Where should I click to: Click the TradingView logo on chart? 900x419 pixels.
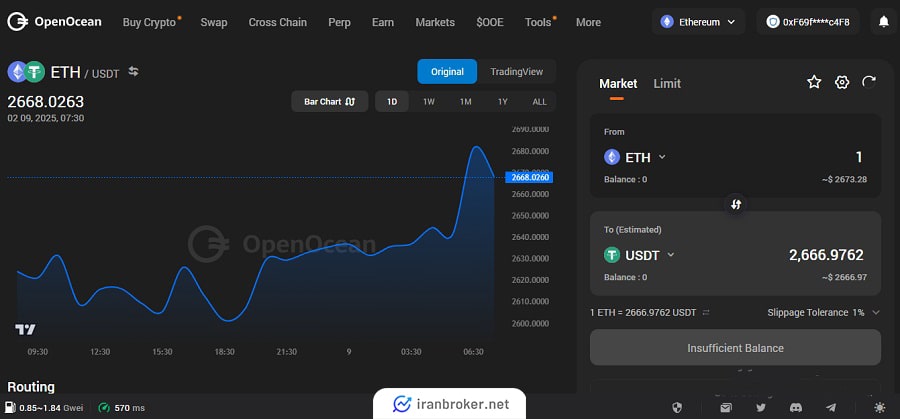click(x=25, y=329)
